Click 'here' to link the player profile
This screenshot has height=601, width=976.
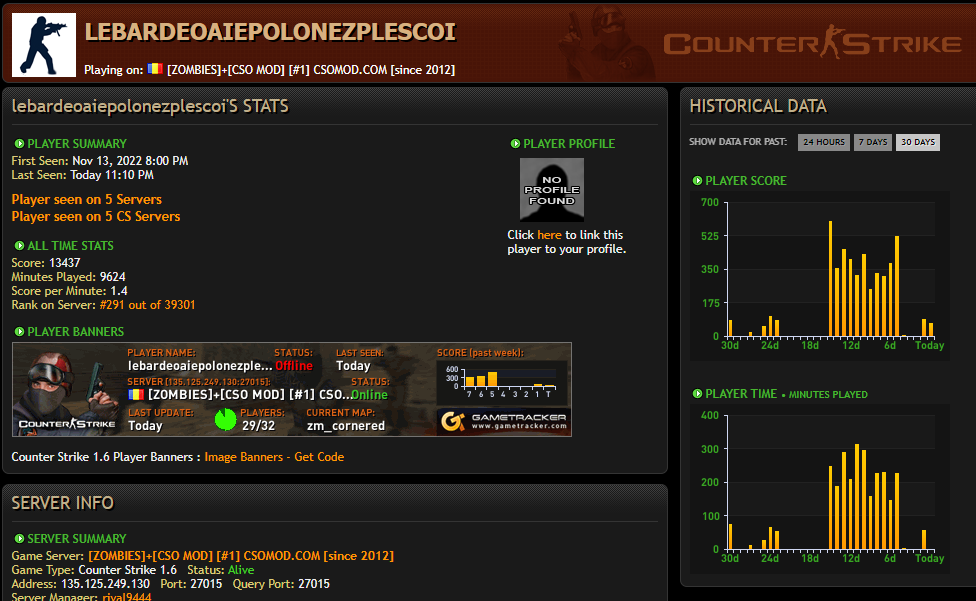(549, 235)
